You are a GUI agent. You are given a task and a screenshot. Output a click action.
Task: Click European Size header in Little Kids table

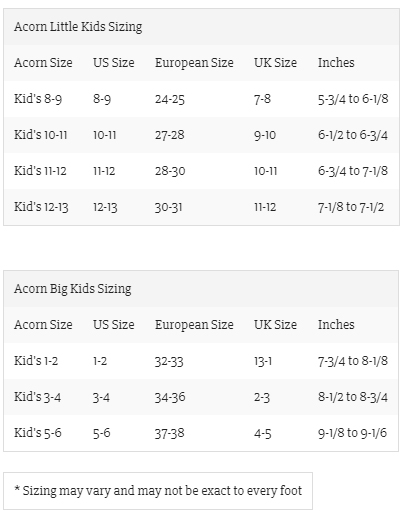pyautogui.click(x=194, y=63)
